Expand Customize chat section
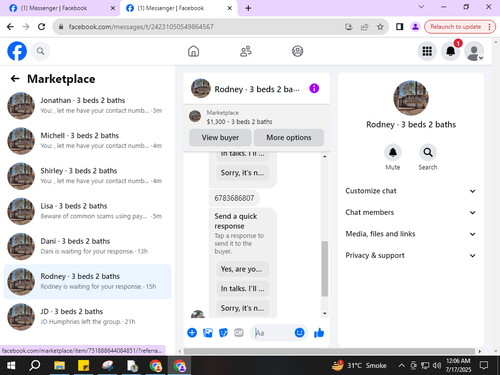500x375 pixels. (410, 191)
